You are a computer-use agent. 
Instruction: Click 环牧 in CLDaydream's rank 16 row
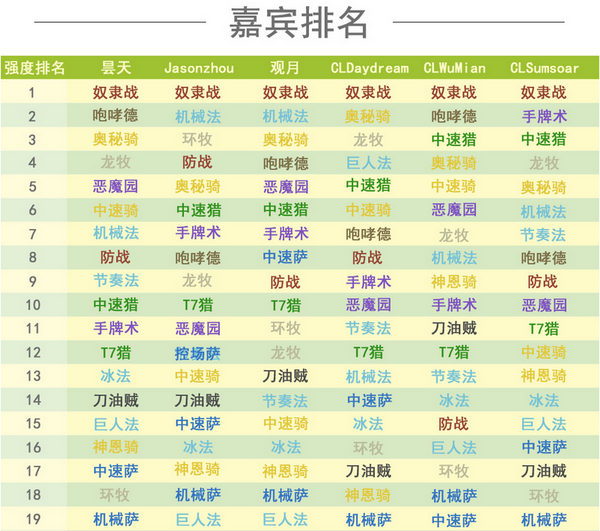click(368, 448)
